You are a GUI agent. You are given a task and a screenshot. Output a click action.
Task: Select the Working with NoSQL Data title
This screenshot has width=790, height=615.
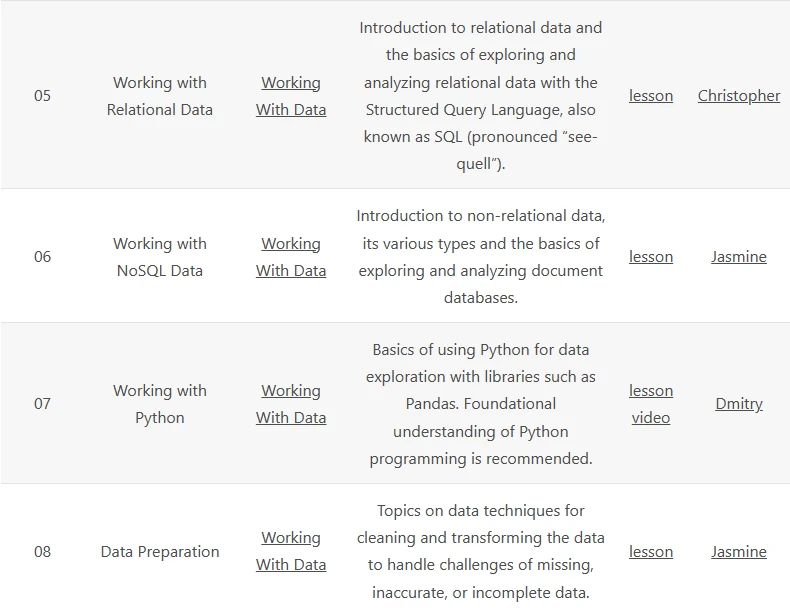pyautogui.click(x=160, y=257)
